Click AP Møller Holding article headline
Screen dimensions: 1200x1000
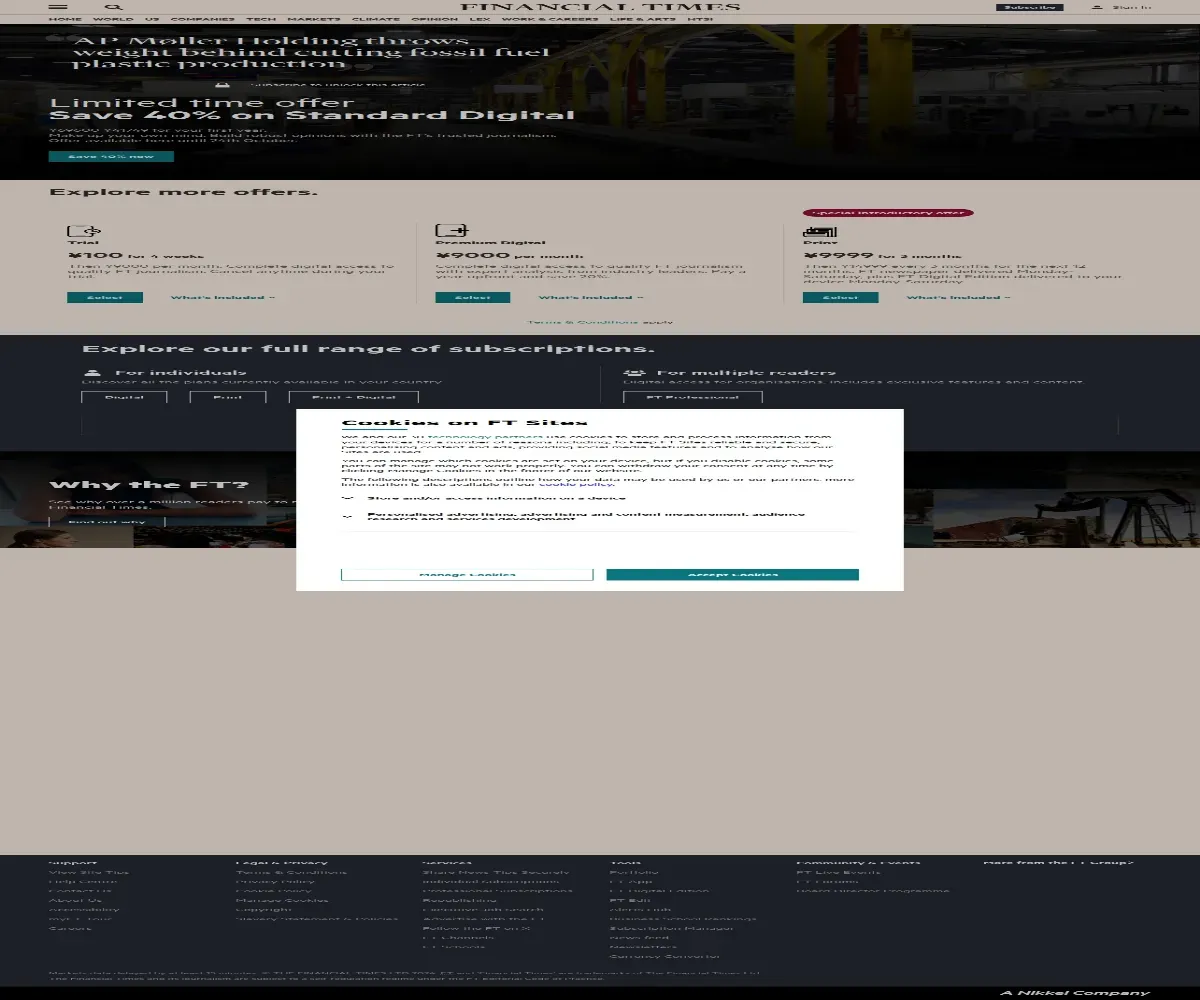311,52
